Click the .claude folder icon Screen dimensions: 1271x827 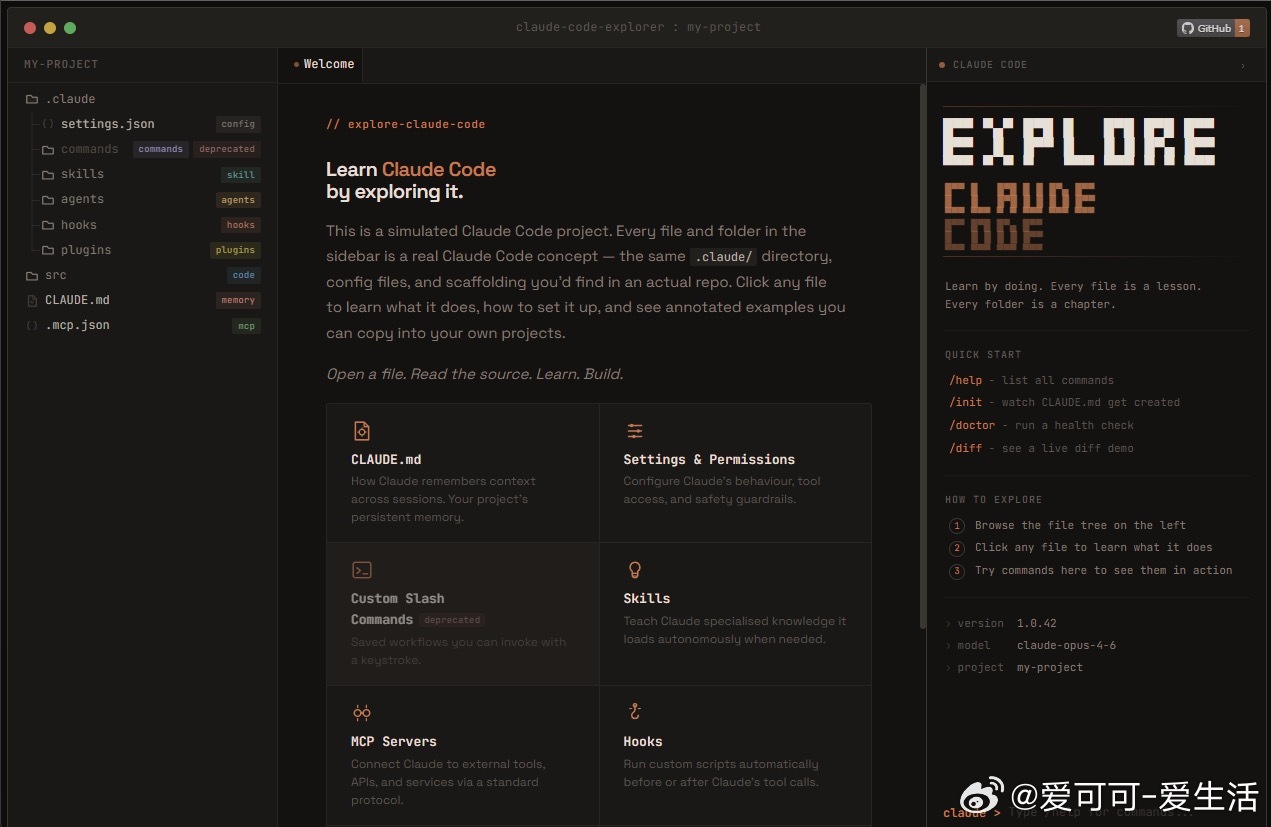tap(32, 99)
